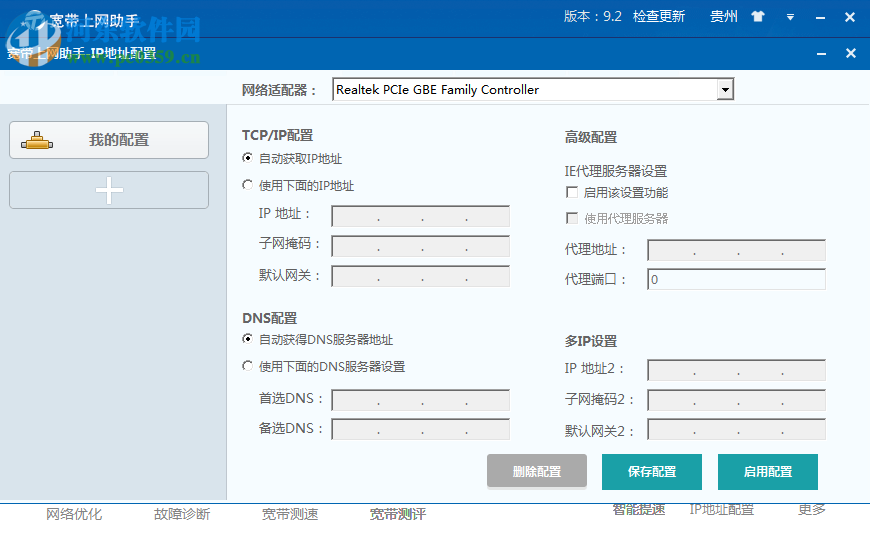
Task: Select 自动获取IP地址 radio button
Action: click(247, 158)
